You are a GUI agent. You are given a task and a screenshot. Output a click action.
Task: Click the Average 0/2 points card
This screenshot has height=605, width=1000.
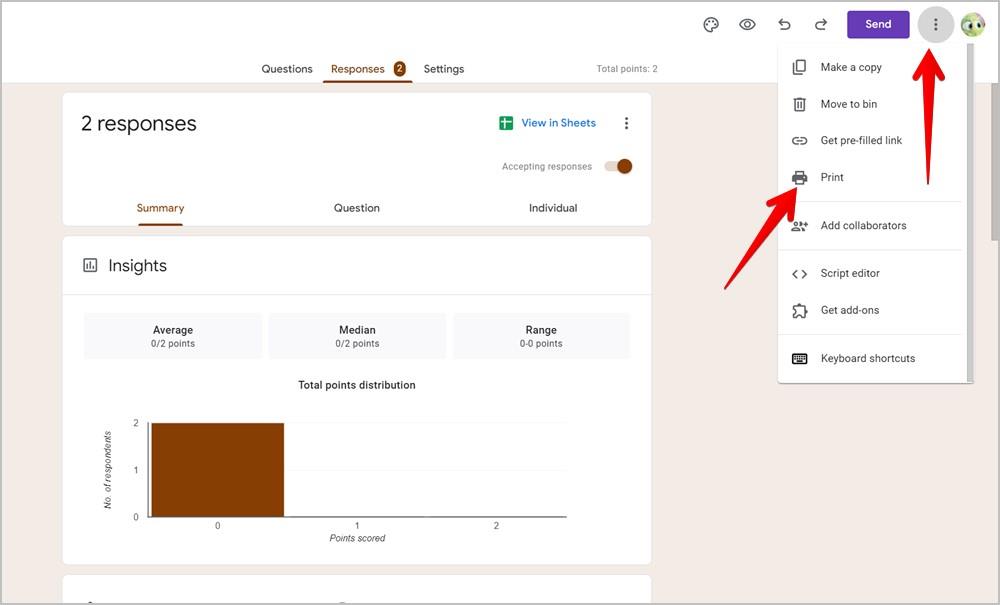pyautogui.click(x=173, y=336)
